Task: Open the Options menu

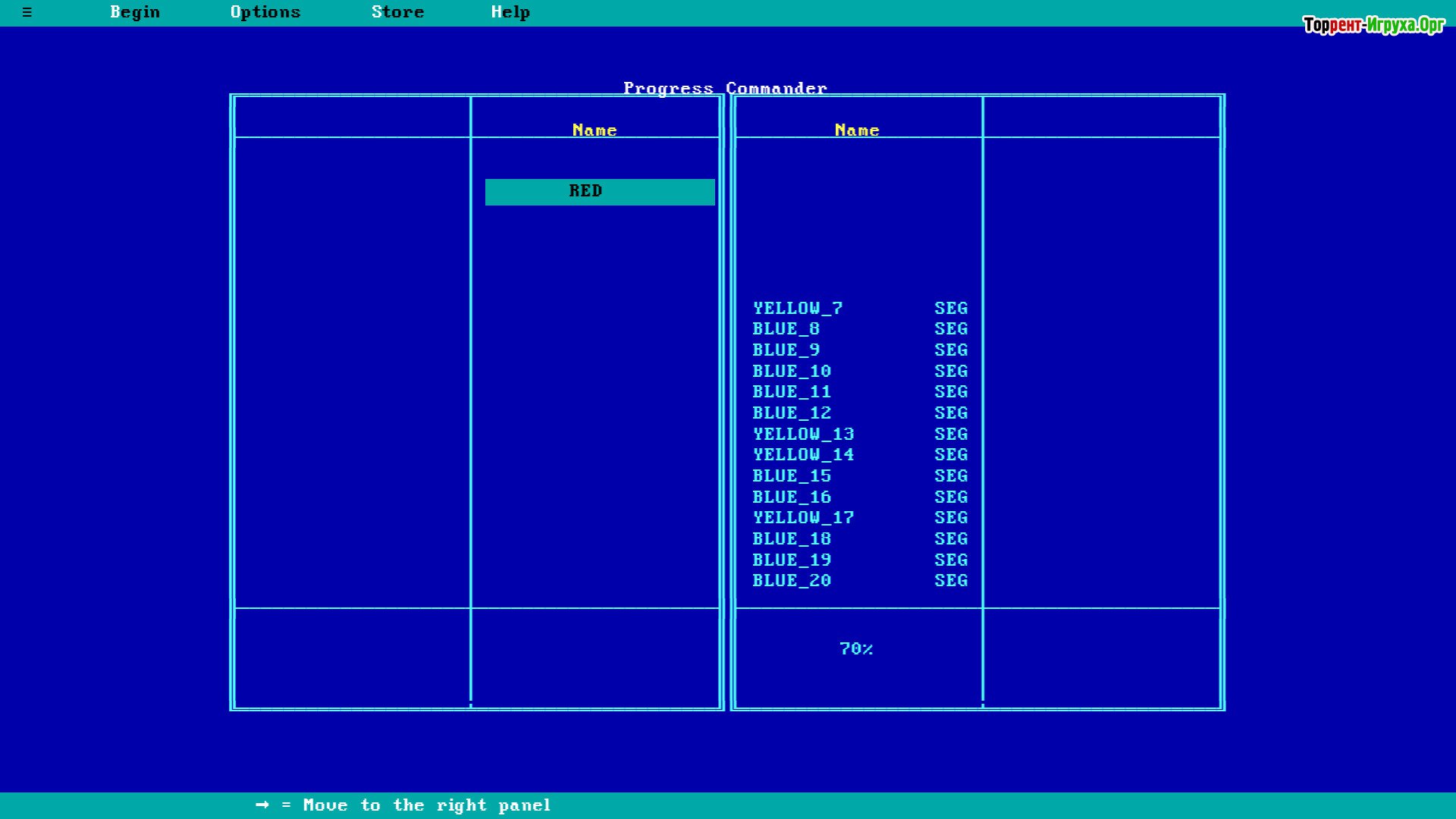Action: (x=265, y=12)
